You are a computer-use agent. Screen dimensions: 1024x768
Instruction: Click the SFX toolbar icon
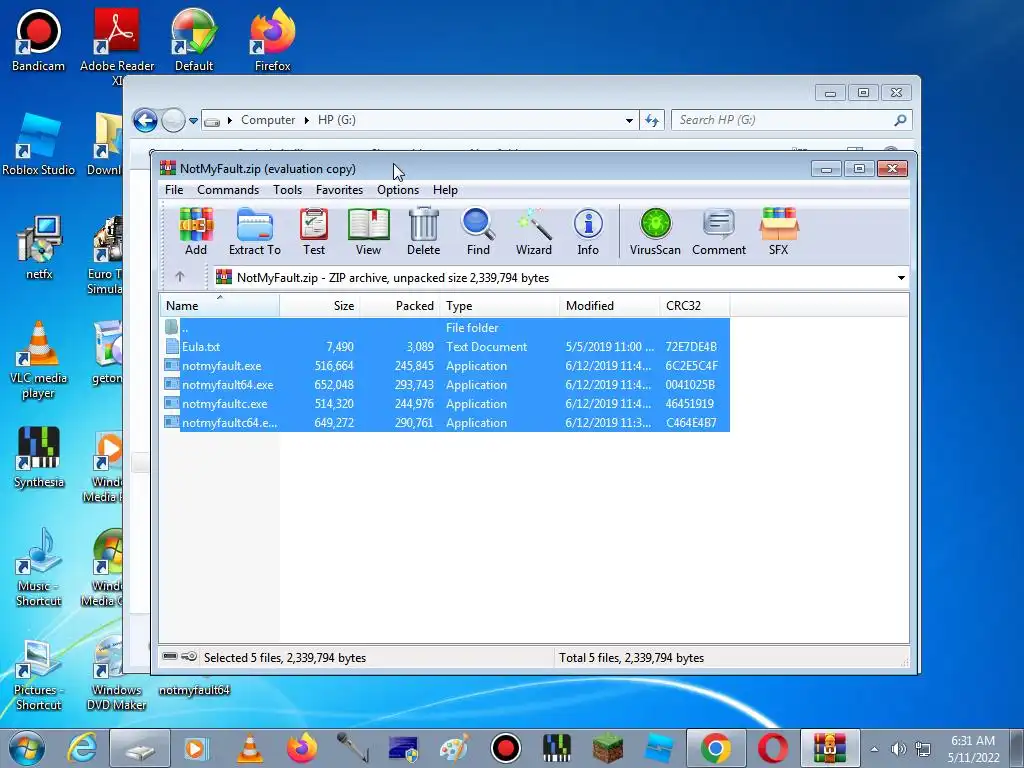pos(778,232)
